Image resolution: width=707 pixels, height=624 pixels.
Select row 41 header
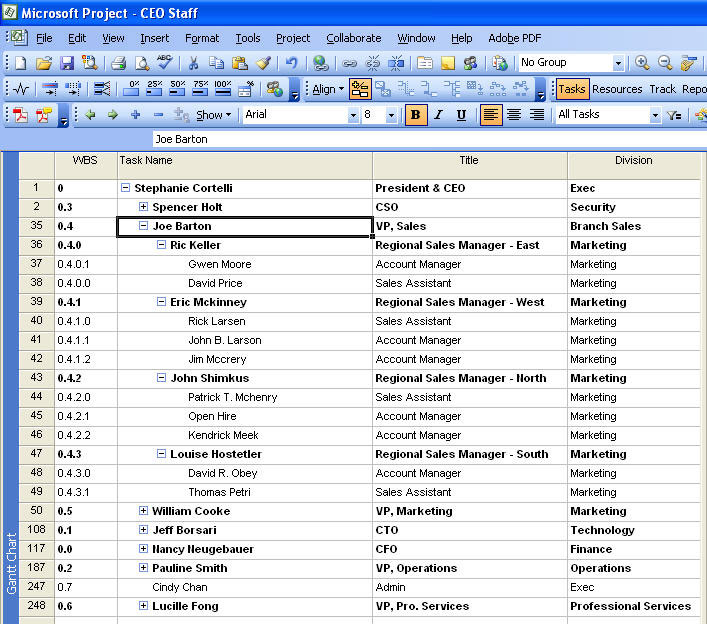coord(37,340)
